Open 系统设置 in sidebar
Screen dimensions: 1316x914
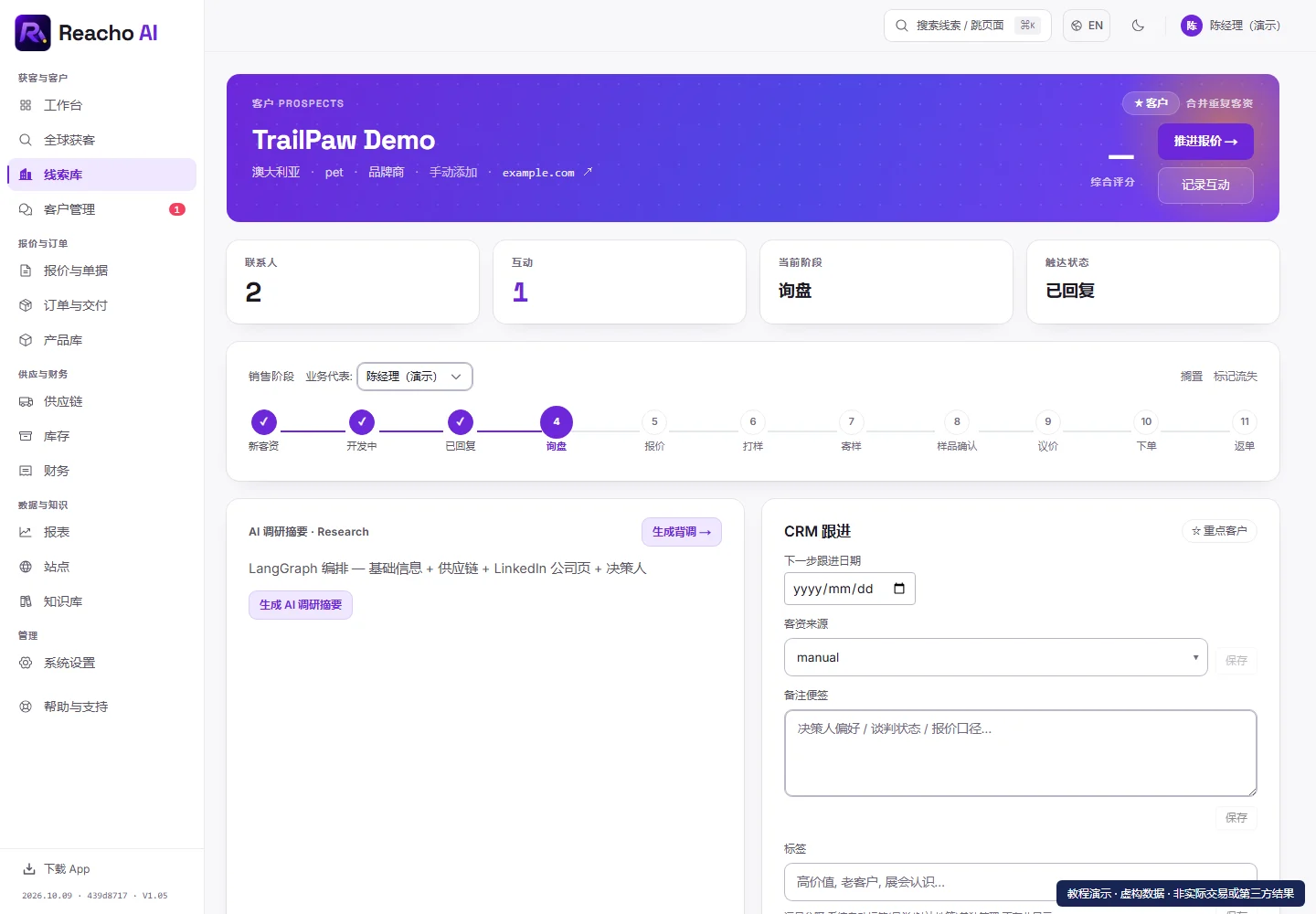click(x=101, y=663)
